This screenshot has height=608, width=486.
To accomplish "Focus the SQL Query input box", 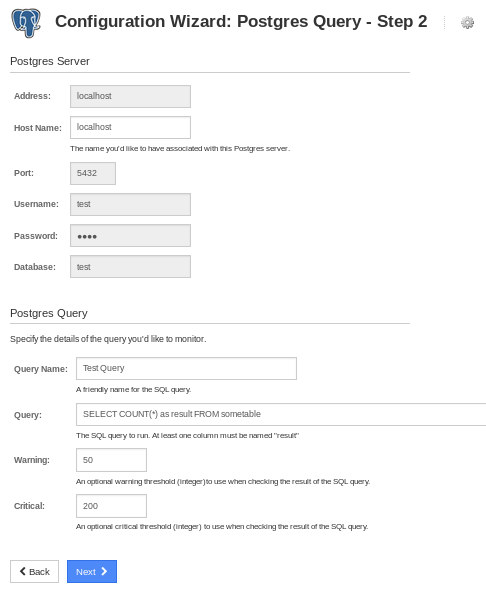I will [281, 414].
